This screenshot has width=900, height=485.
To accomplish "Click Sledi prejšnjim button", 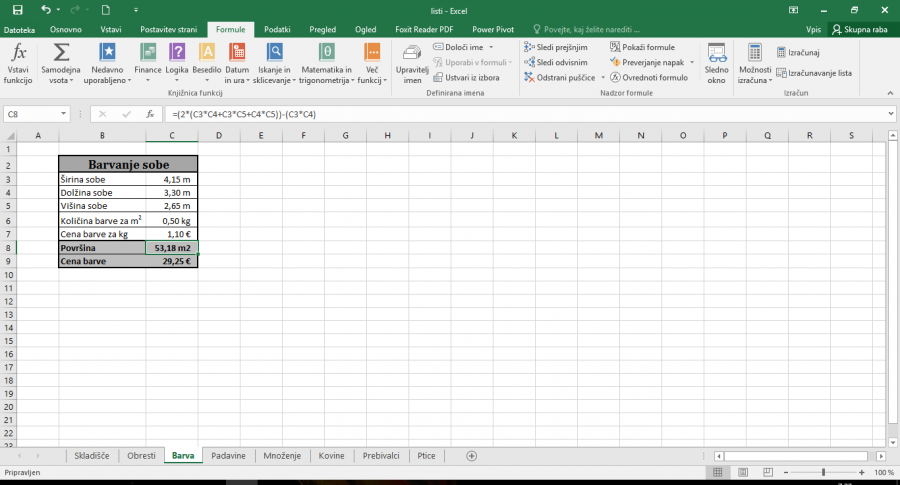I will coord(555,47).
